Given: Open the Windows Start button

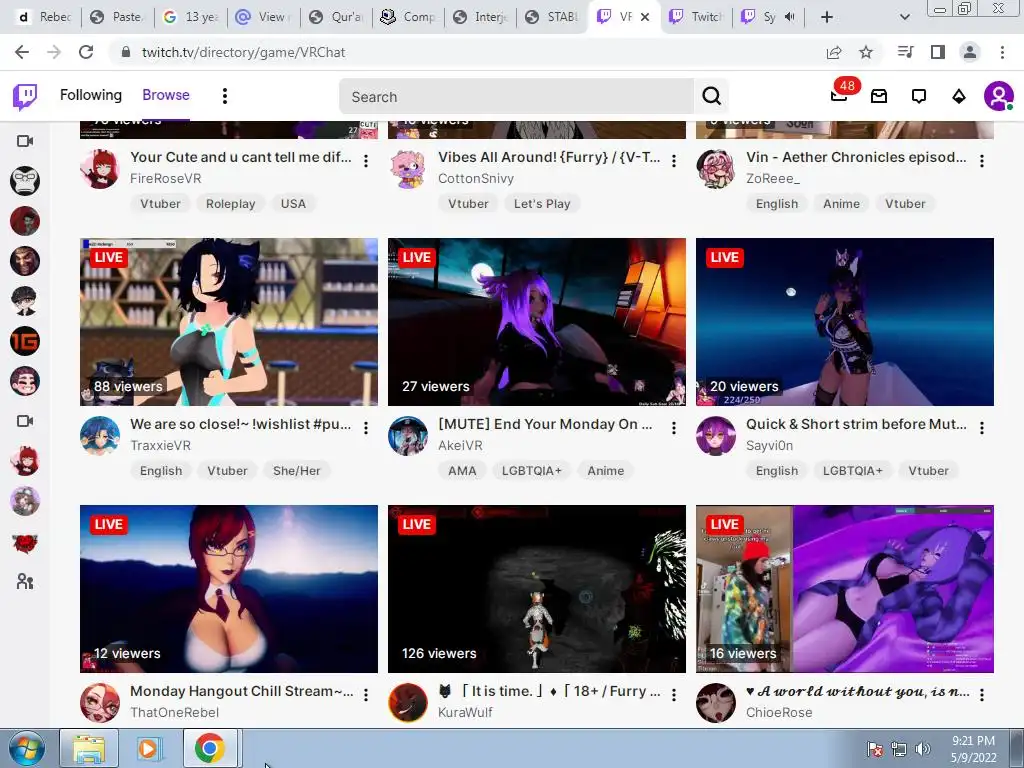Looking at the screenshot, I should [26, 748].
